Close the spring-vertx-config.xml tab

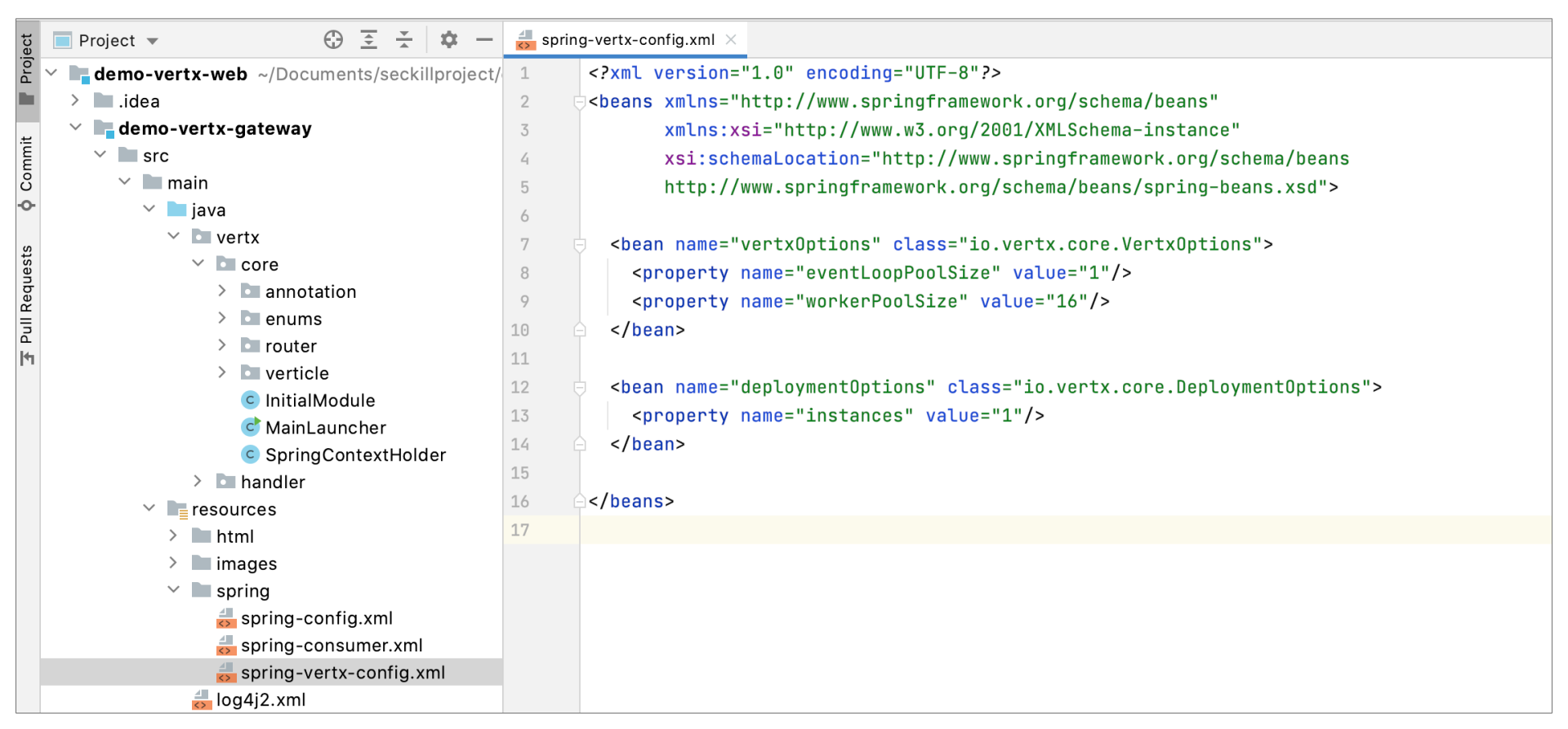pos(731,40)
